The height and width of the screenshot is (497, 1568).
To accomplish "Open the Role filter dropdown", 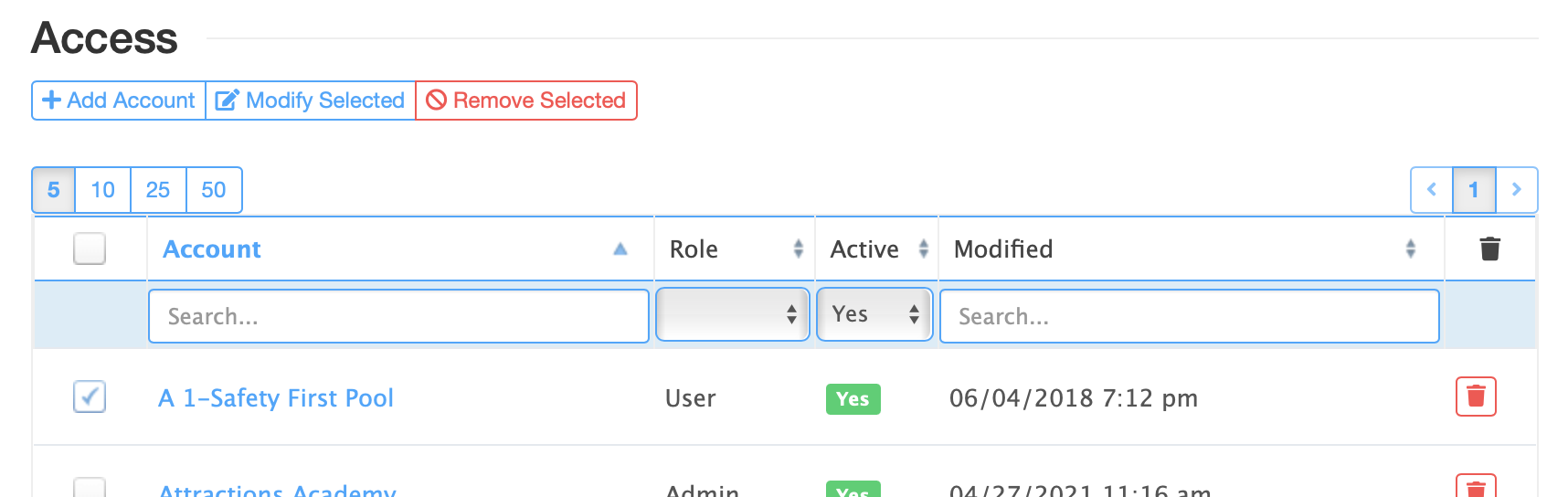I will [x=733, y=314].
